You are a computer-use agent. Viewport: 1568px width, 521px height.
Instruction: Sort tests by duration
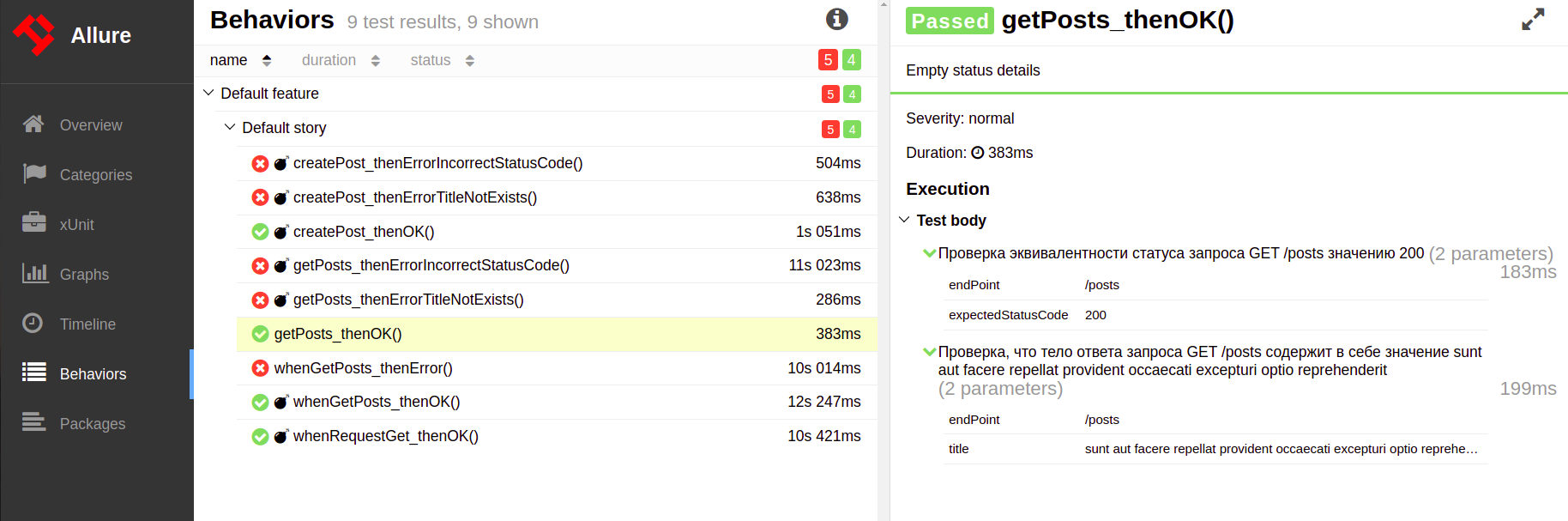(341, 60)
